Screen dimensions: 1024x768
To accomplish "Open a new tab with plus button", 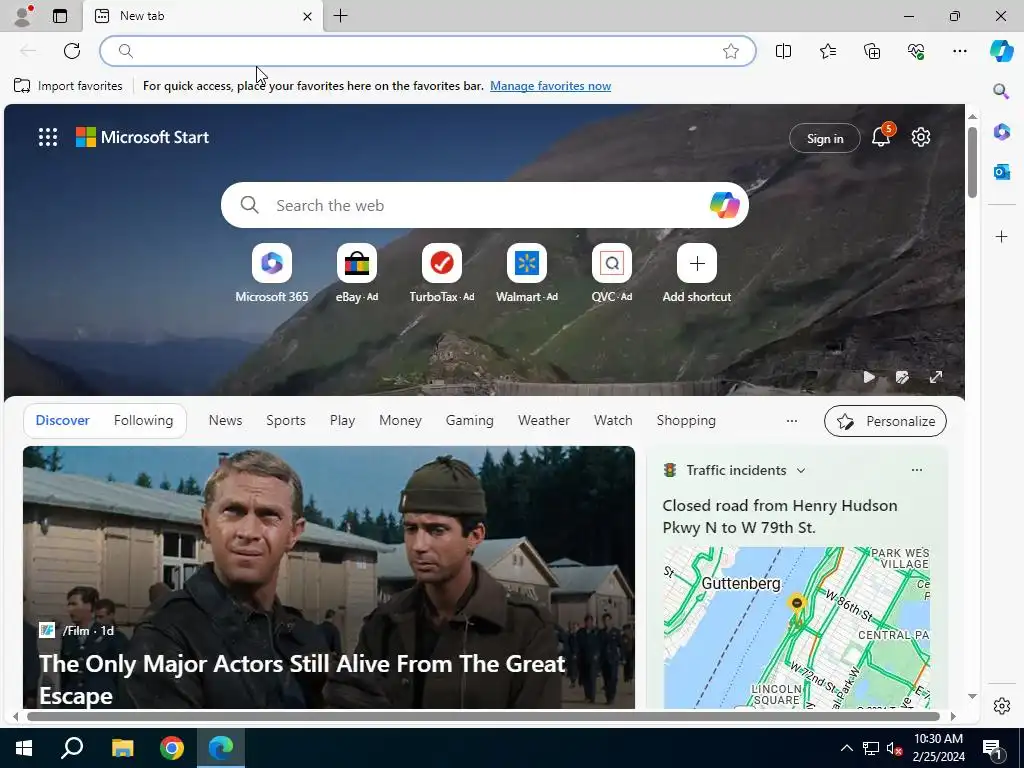I will pos(340,16).
